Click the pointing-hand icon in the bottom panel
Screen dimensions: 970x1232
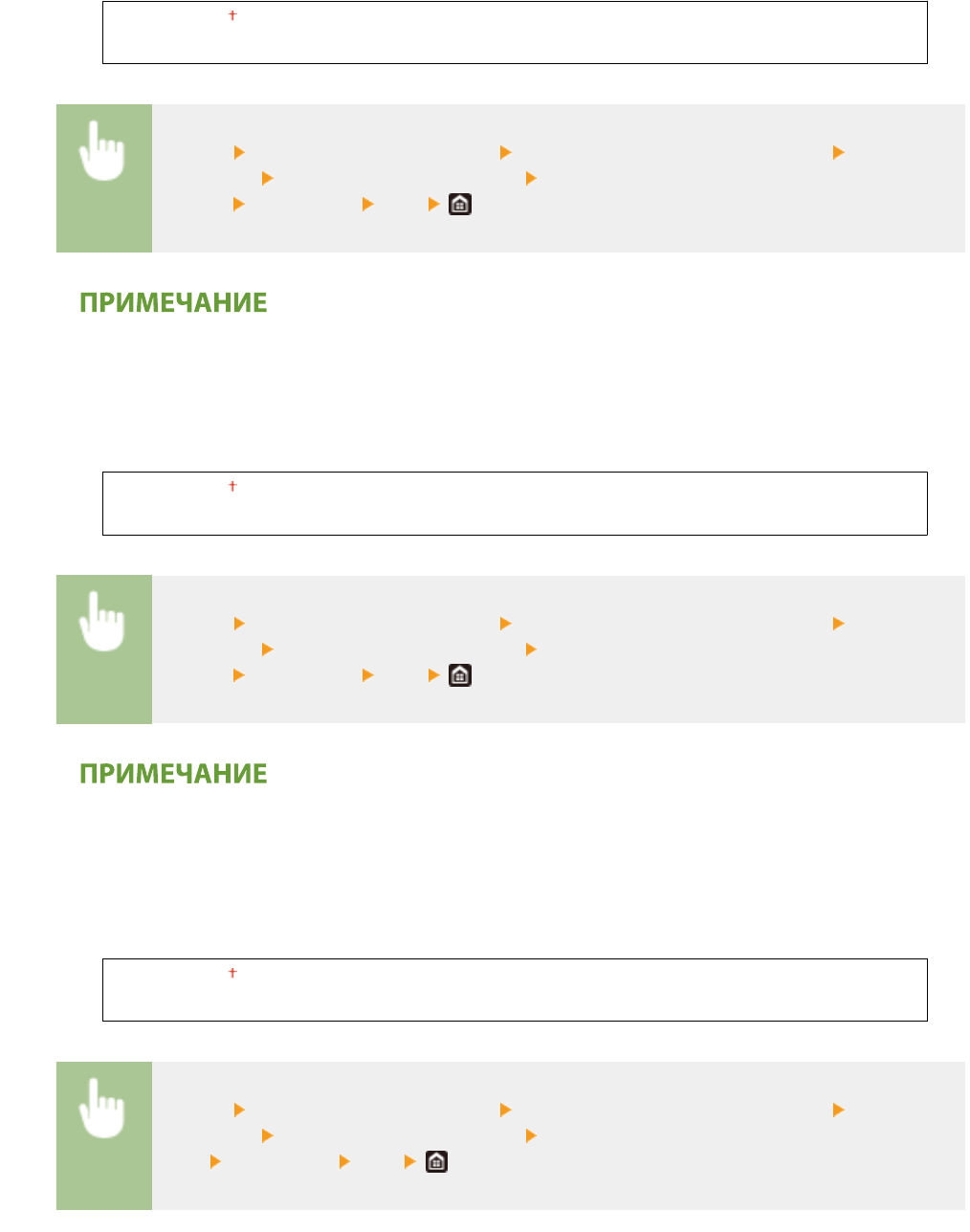(x=104, y=1108)
